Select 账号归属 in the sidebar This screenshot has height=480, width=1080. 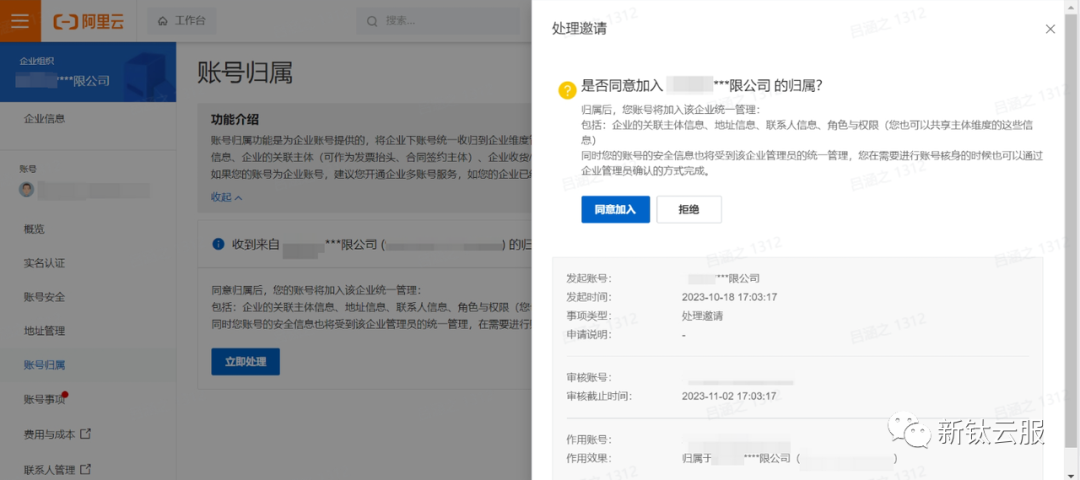(44, 364)
